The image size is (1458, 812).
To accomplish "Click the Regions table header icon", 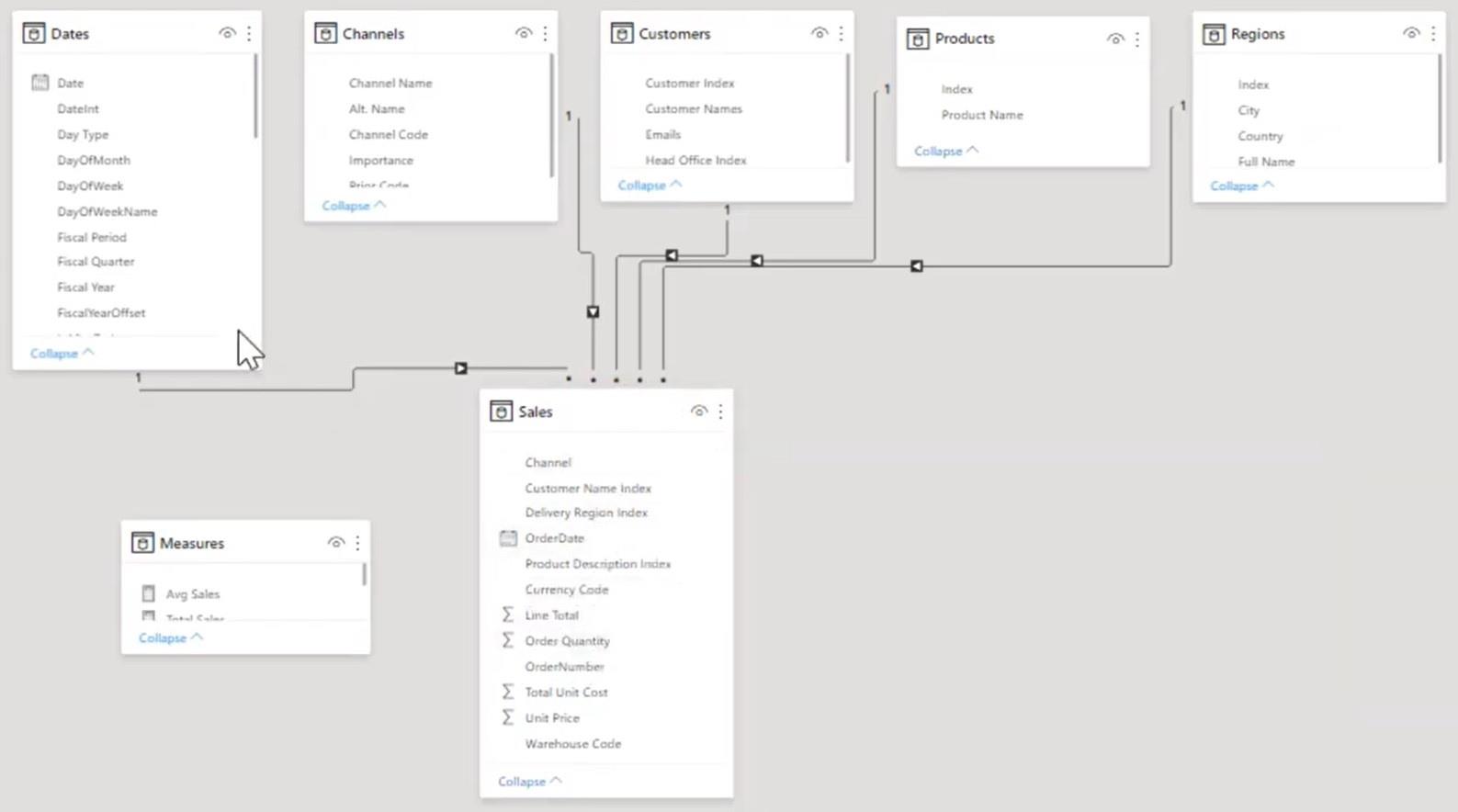I will [1214, 34].
